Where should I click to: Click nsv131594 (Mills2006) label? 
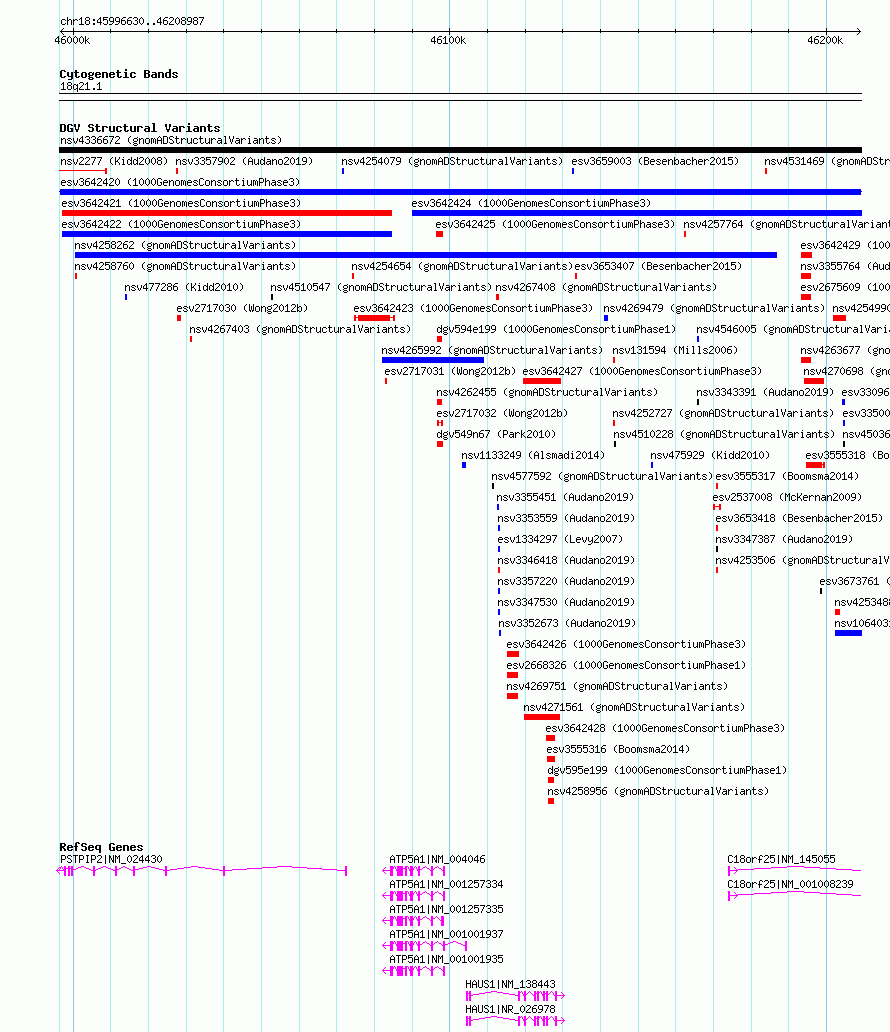click(675, 350)
